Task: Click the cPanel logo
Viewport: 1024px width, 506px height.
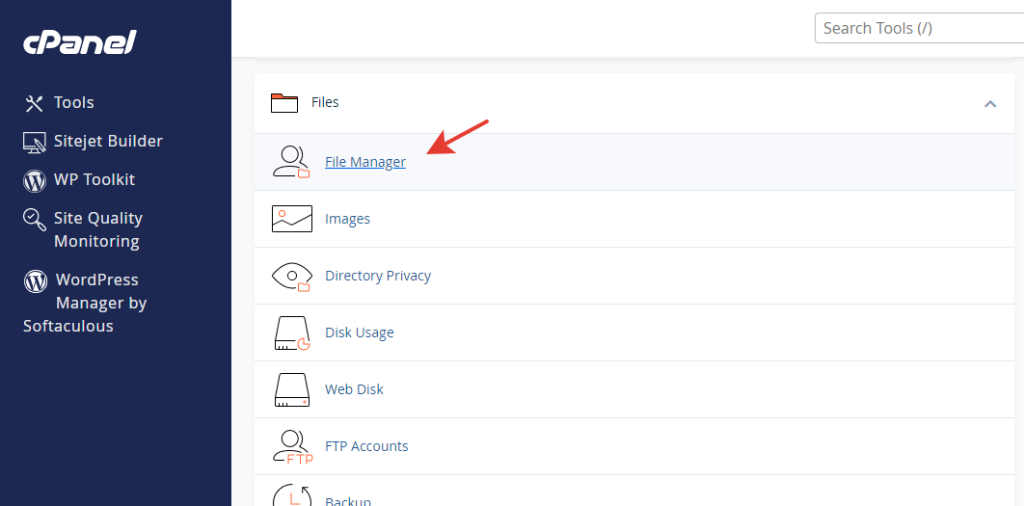Action: [80, 43]
